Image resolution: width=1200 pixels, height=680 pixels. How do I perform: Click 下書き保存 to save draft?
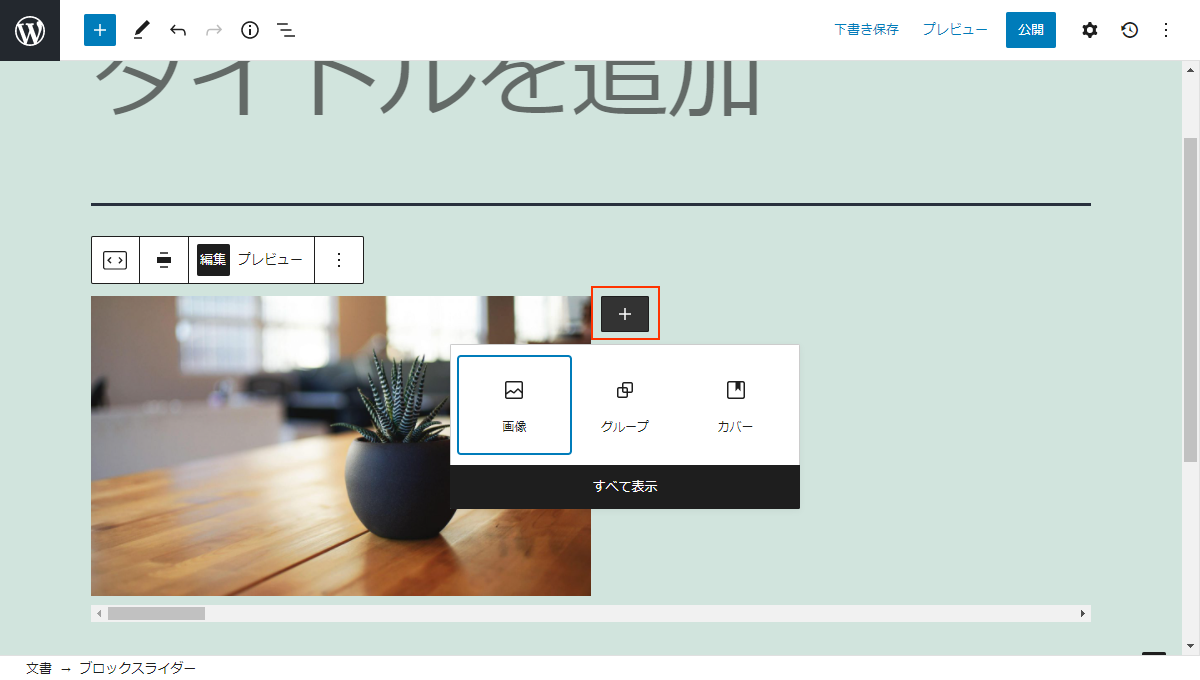(867, 30)
